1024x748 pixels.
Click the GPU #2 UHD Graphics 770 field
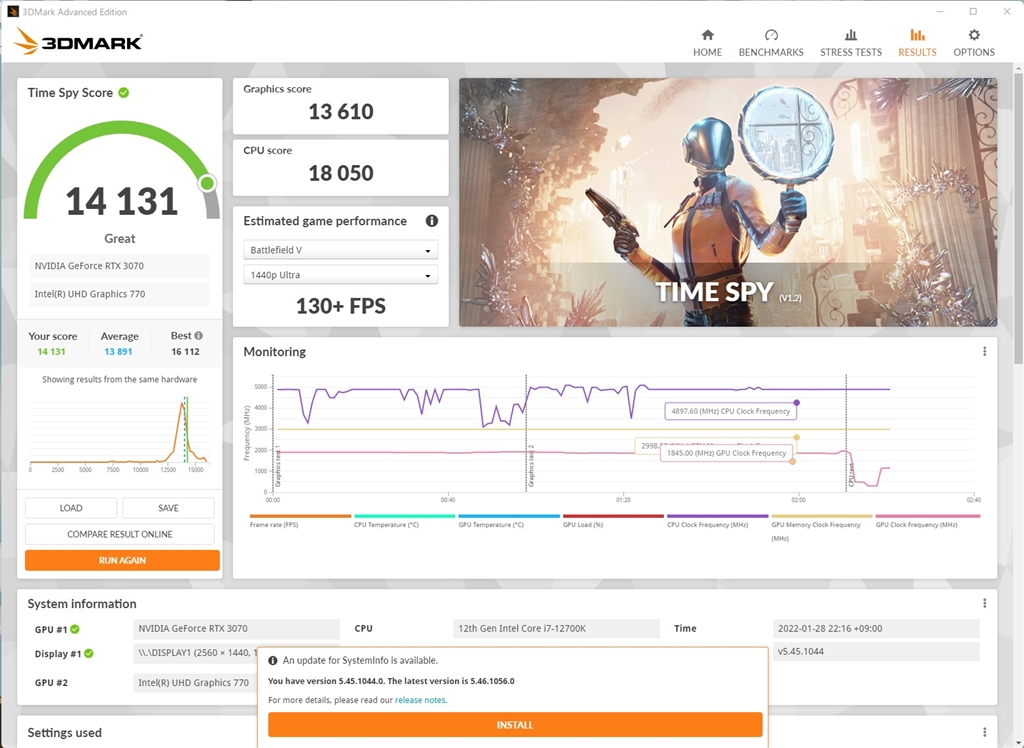pyautogui.click(x=195, y=683)
